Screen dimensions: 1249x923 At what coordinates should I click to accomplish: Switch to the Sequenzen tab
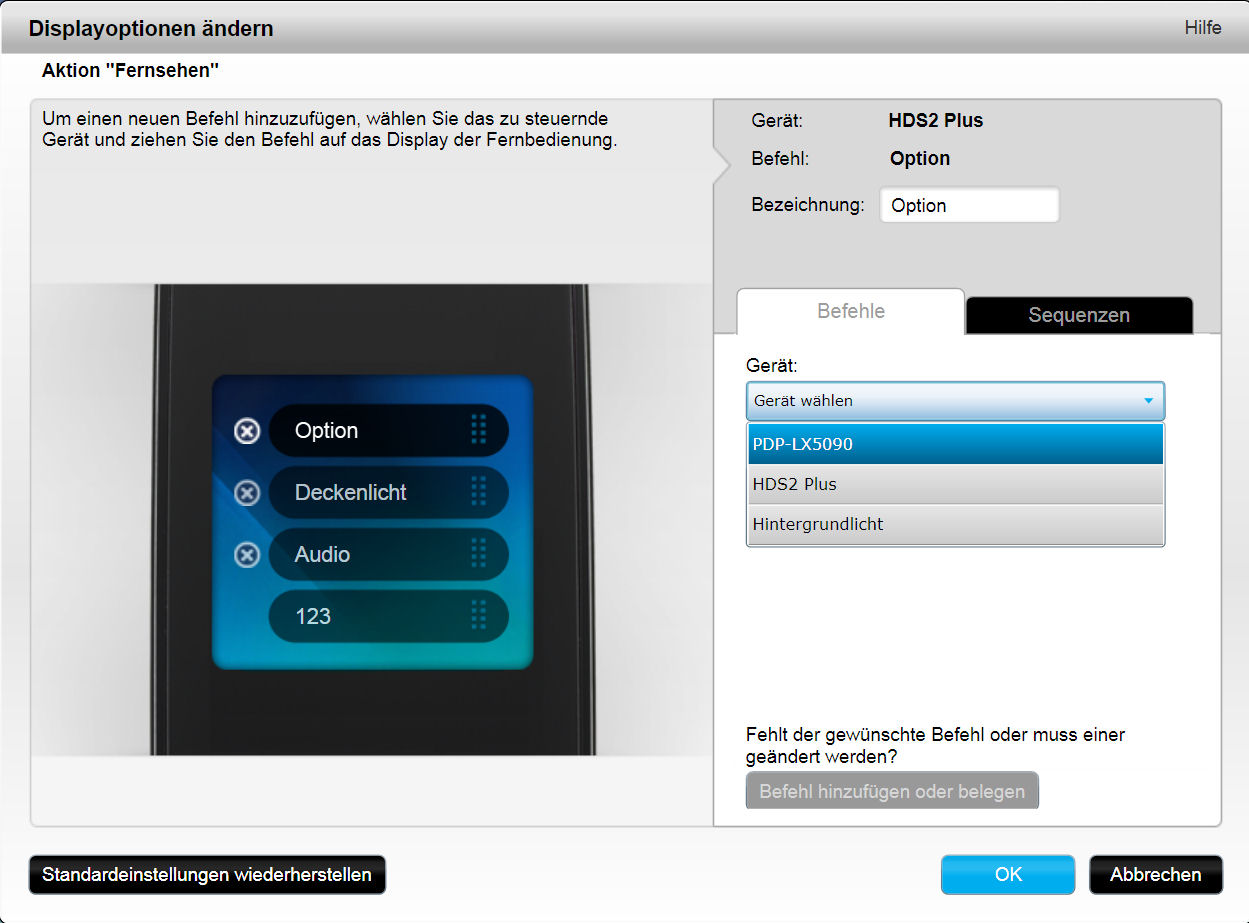[1078, 315]
